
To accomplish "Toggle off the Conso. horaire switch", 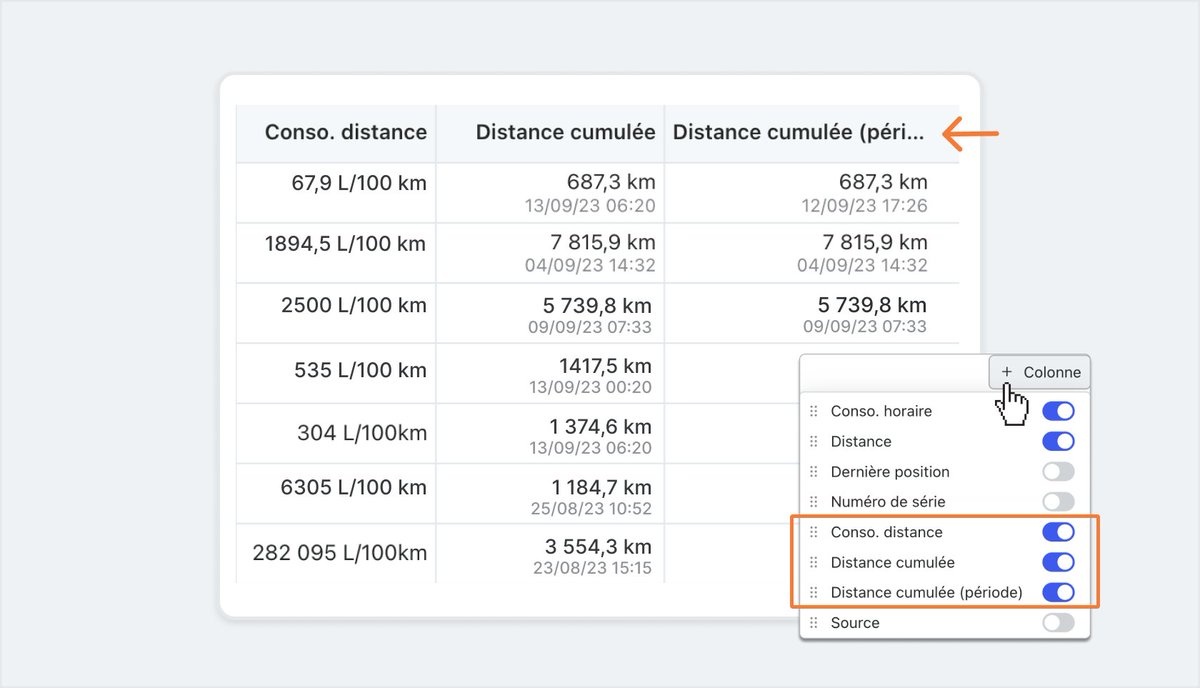I will point(1058,411).
